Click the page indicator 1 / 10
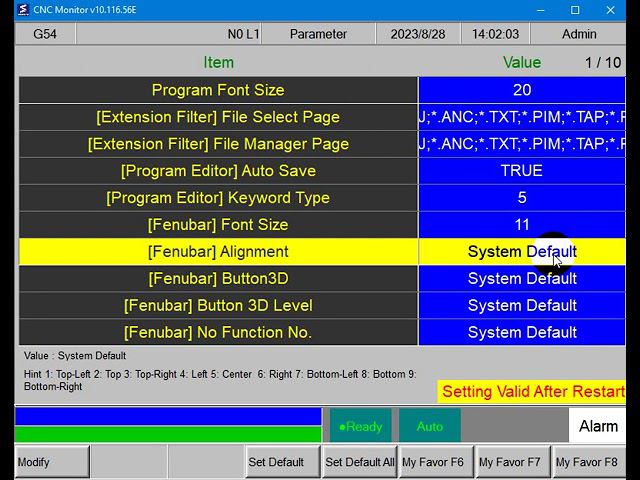This screenshot has height=480, width=640. (603, 62)
